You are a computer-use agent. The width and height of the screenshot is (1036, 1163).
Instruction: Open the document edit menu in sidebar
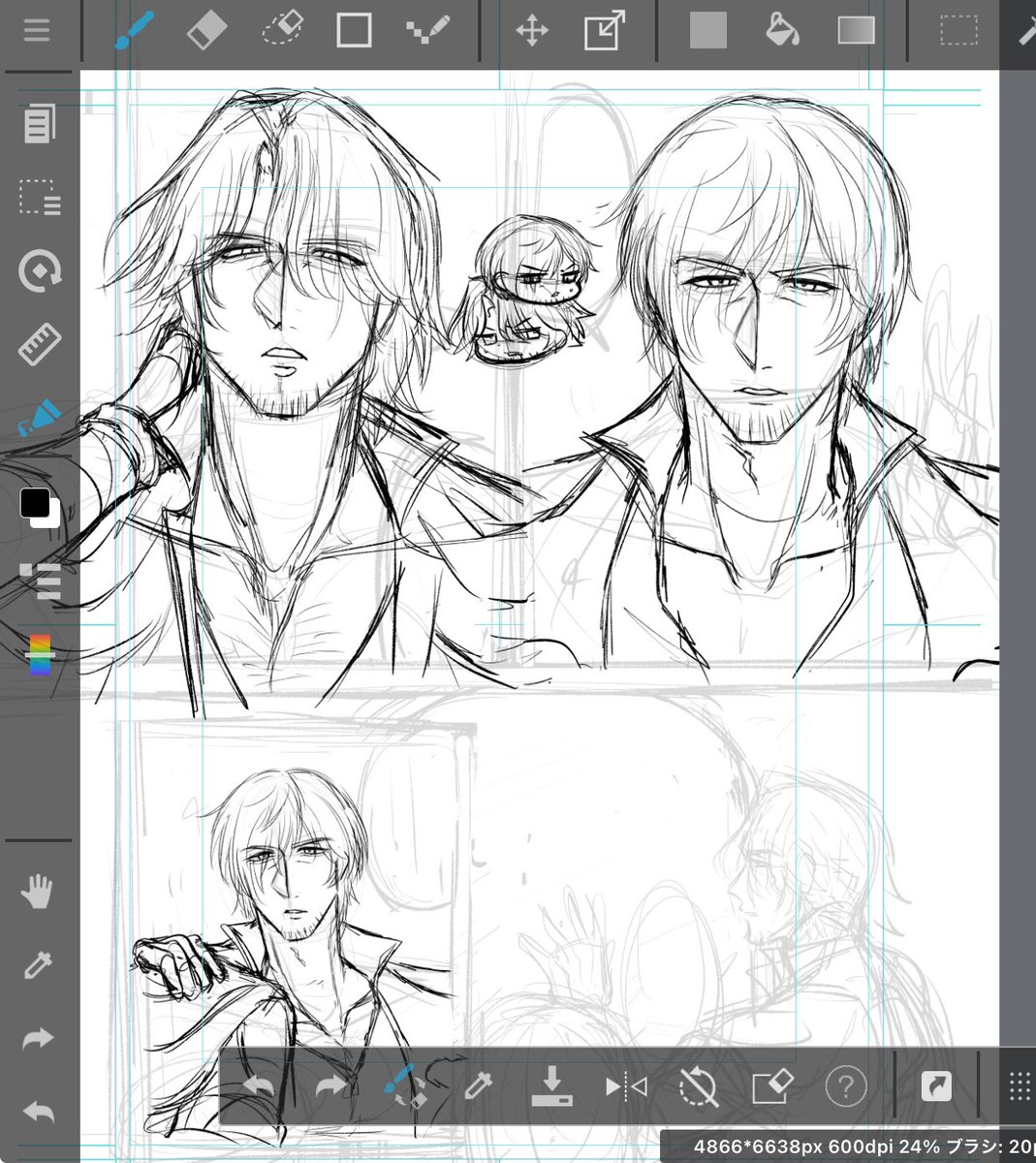click(x=39, y=123)
